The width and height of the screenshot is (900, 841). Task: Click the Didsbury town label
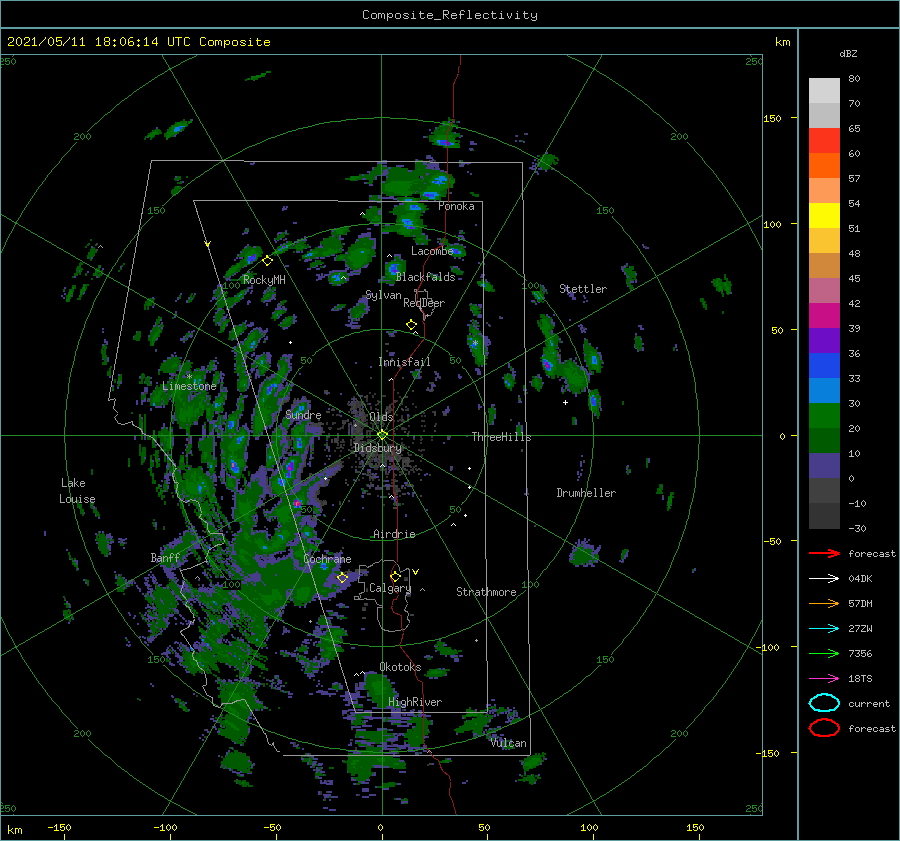tap(378, 448)
